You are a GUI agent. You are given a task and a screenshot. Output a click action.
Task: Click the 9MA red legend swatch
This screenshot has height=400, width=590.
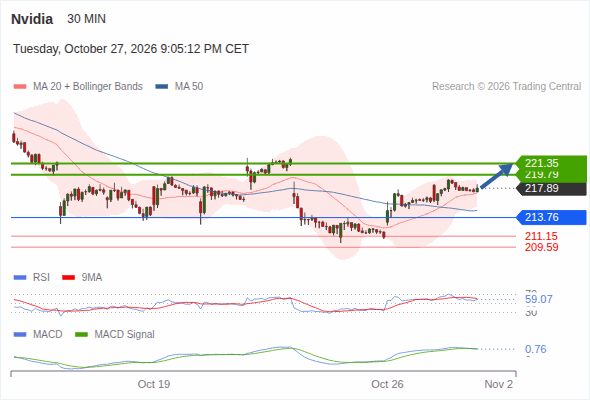pyautogui.click(x=68, y=278)
